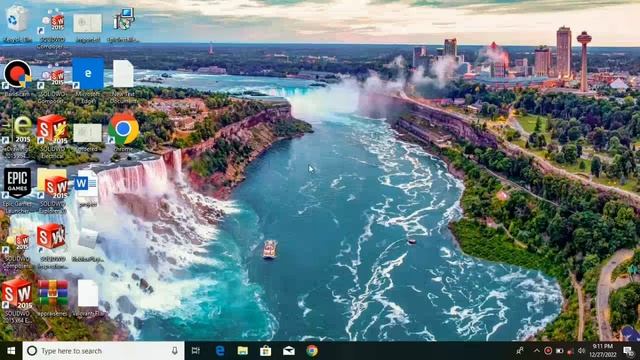Open Task View from the taskbar

click(196, 351)
